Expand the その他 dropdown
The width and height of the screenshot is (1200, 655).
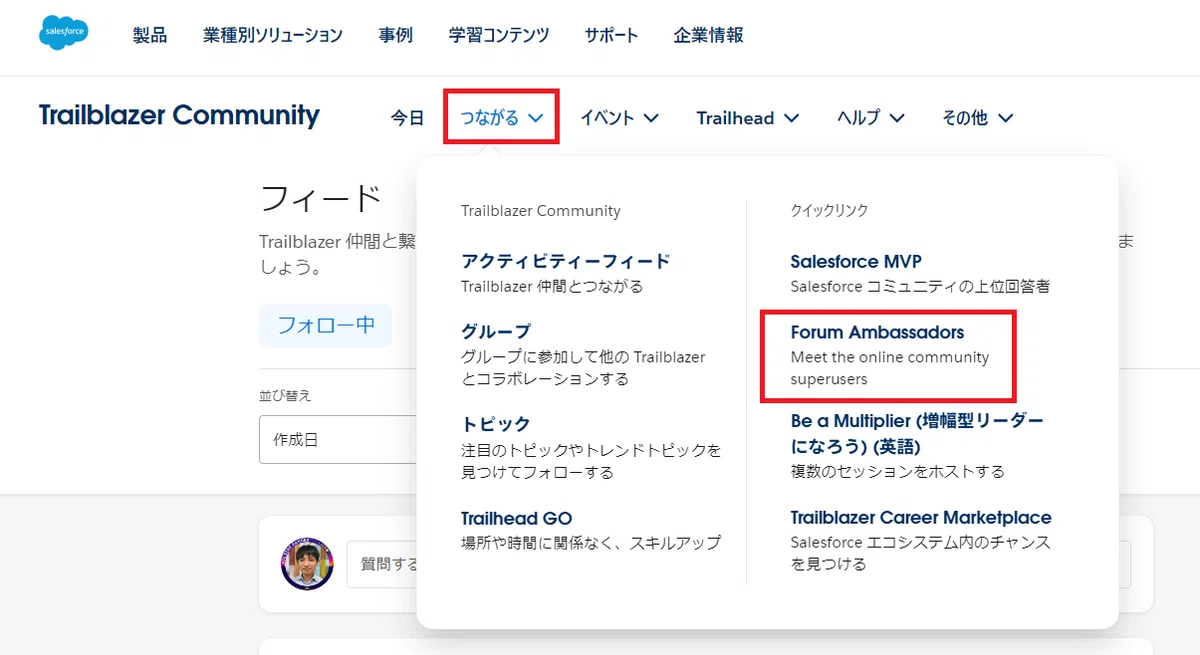(977, 118)
